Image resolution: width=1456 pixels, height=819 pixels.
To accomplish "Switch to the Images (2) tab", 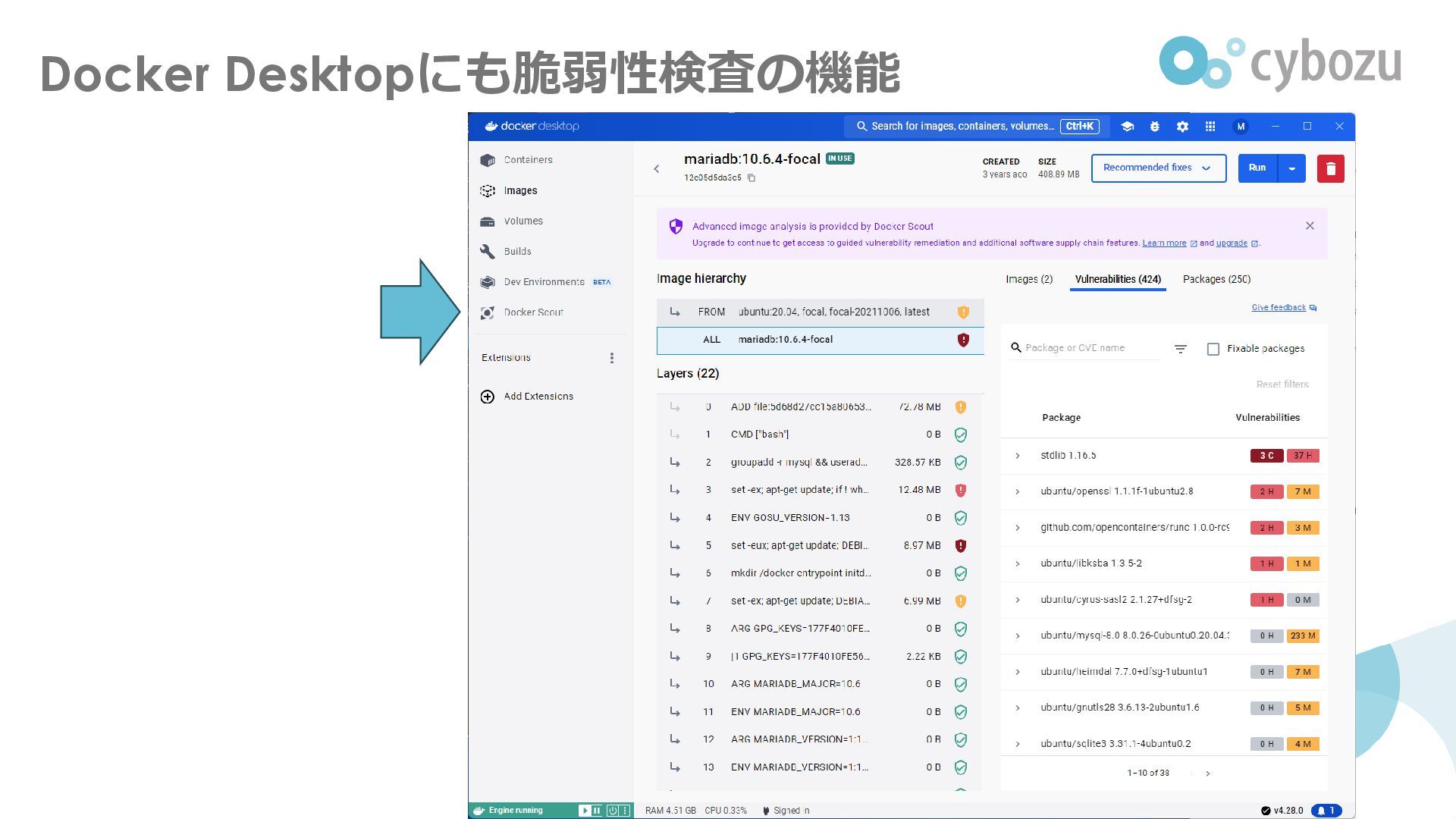I will pyautogui.click(x=1029, y=279).
